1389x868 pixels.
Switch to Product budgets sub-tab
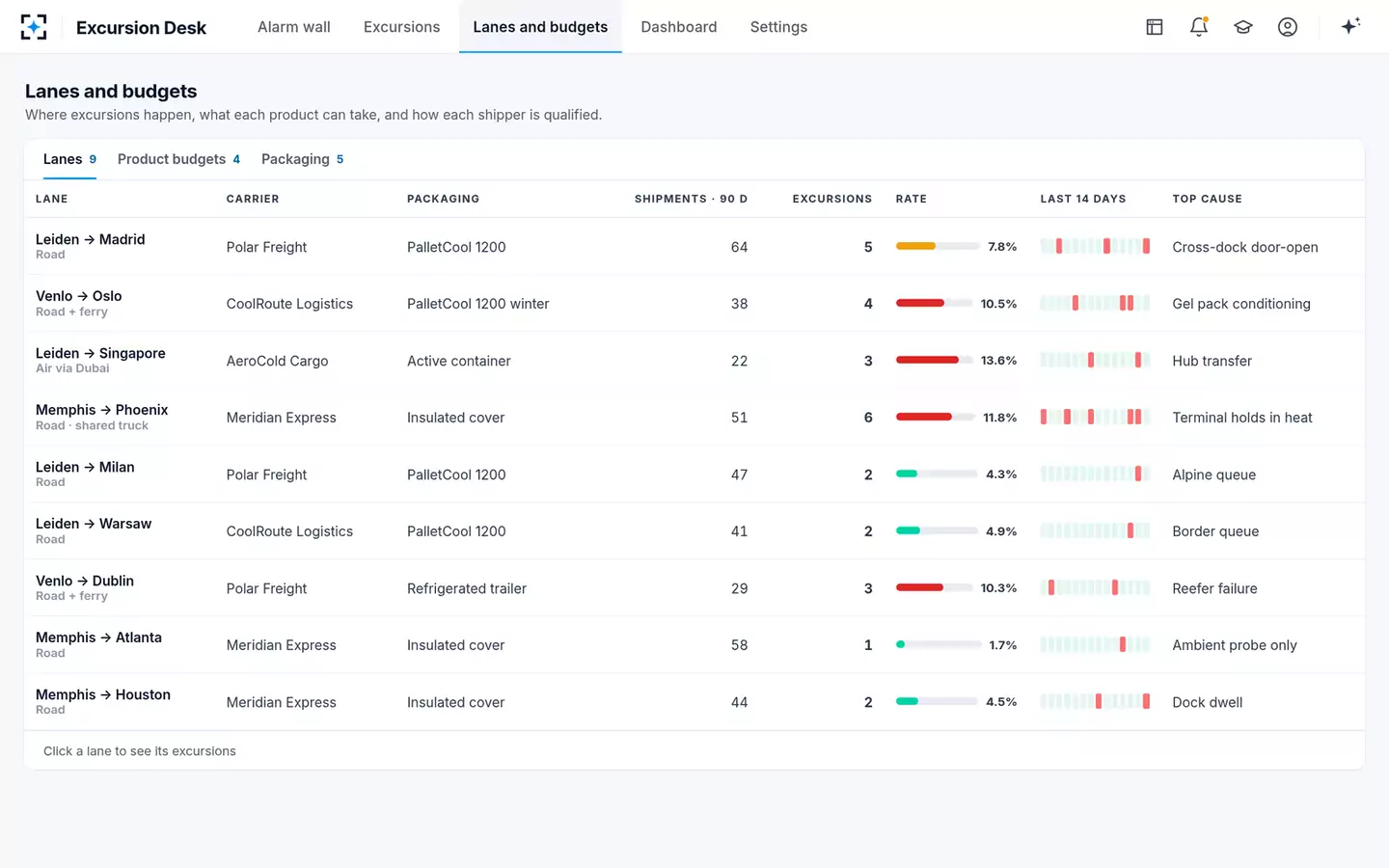point(178,159)
